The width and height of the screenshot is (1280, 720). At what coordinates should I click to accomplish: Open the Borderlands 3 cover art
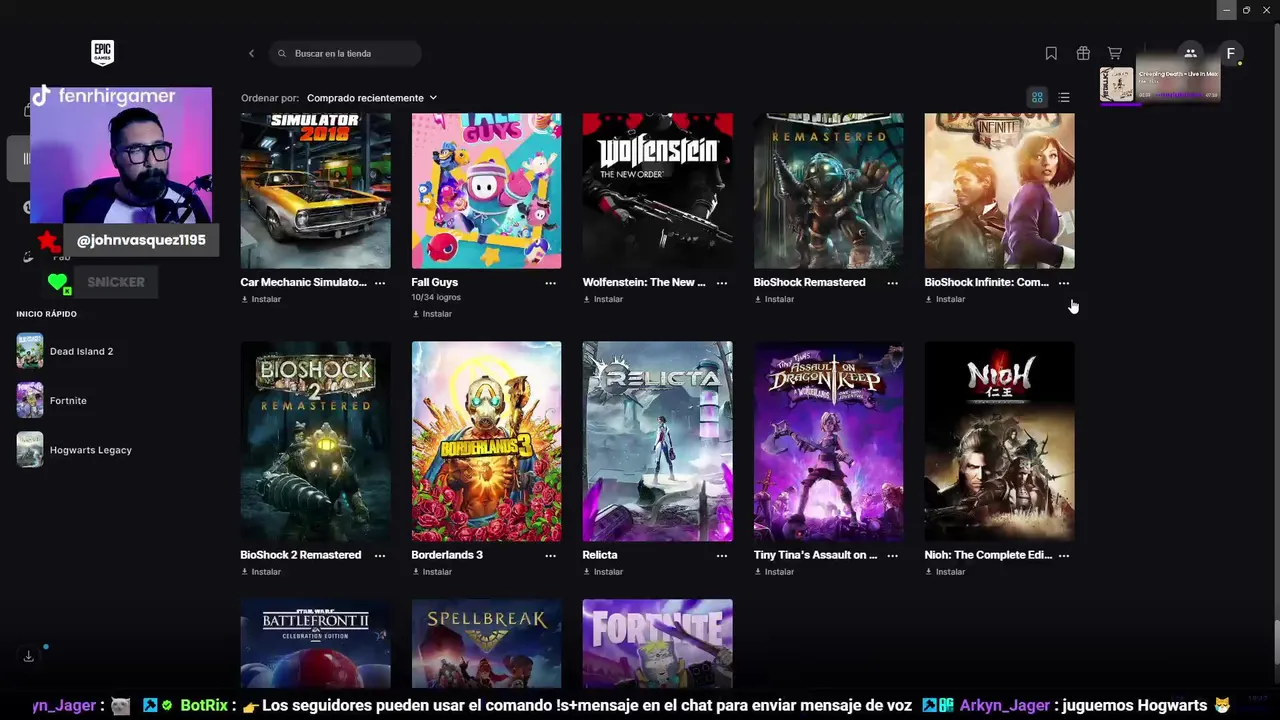coord(486,441)
